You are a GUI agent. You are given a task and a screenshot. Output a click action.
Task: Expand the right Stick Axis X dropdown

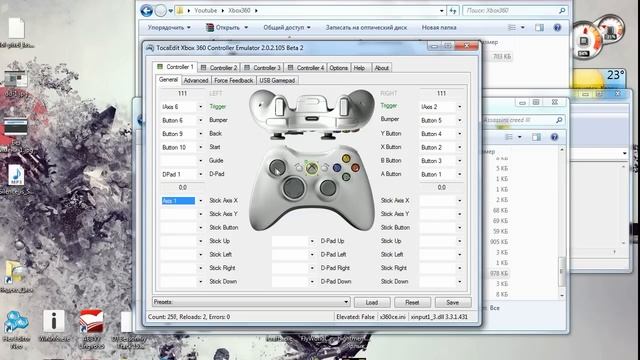pyautogui.click(x=460, y=201)
